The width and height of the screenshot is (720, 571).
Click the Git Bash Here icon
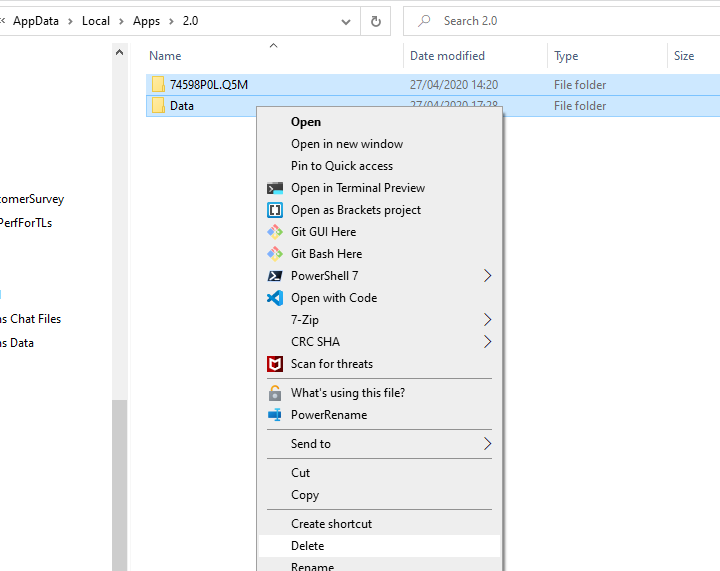[x=275, y=254]
